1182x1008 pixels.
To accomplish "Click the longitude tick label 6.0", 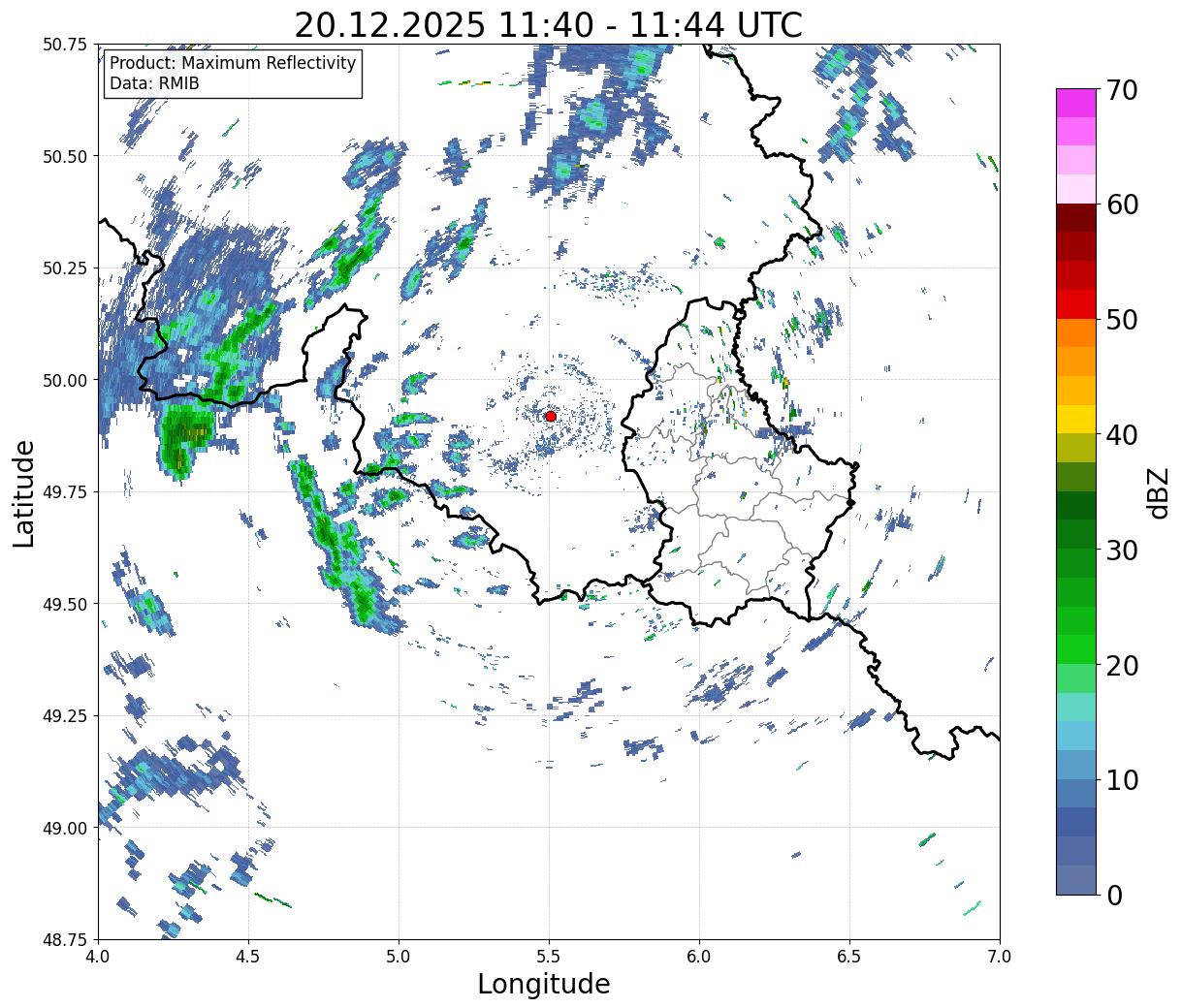I will coord(699,956).
